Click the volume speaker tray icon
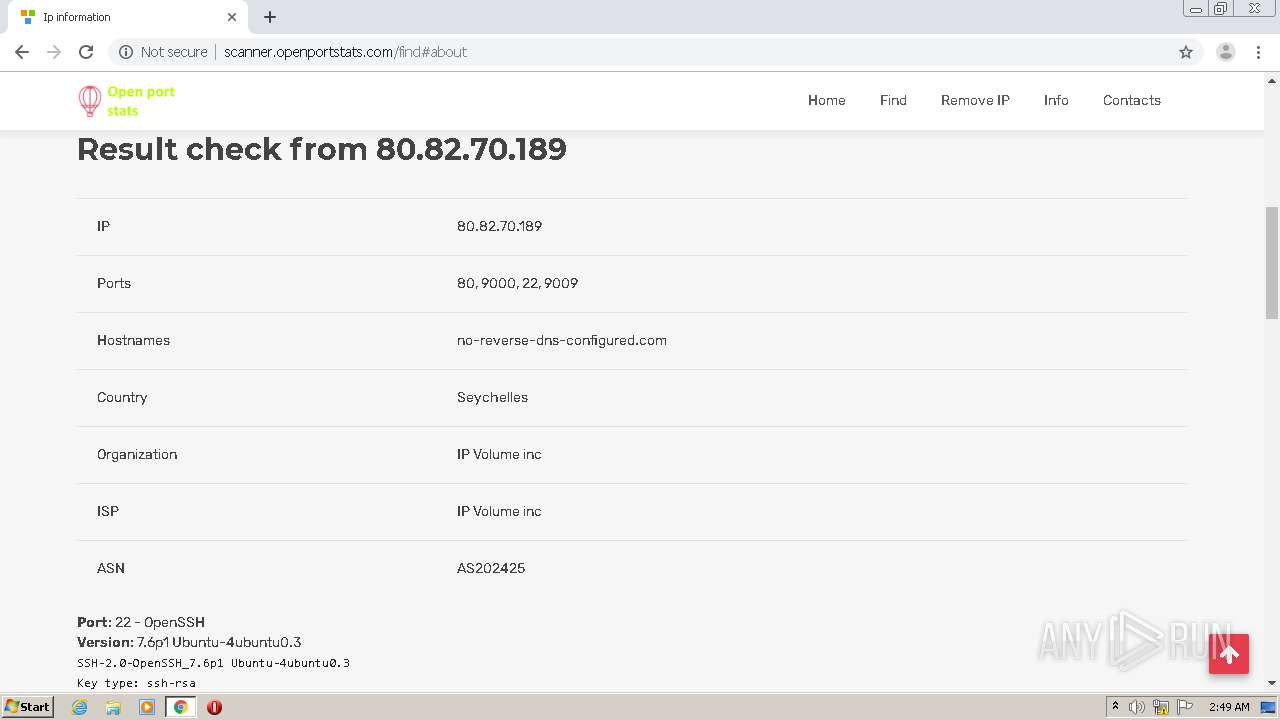The height and width of the screenshot is (720, 1280). pos(1137,707)
